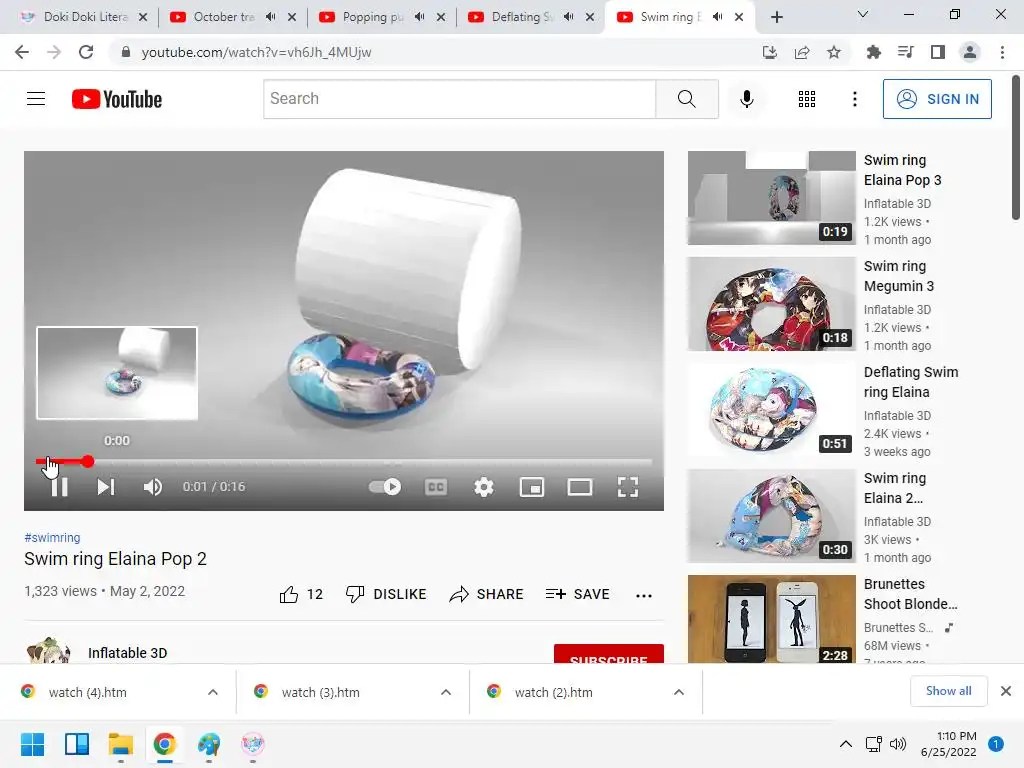Screen dimensions: 1024x768
Task: Open media controls icon in toolbar
Action: point(905,52)
